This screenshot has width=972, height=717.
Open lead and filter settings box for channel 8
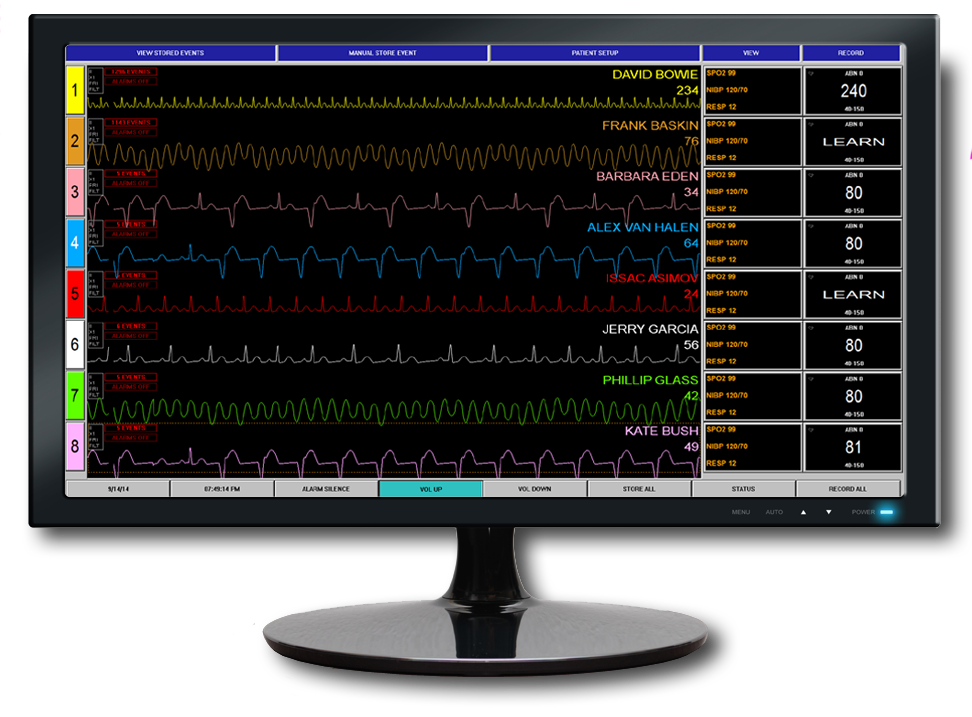pos(95,436)
